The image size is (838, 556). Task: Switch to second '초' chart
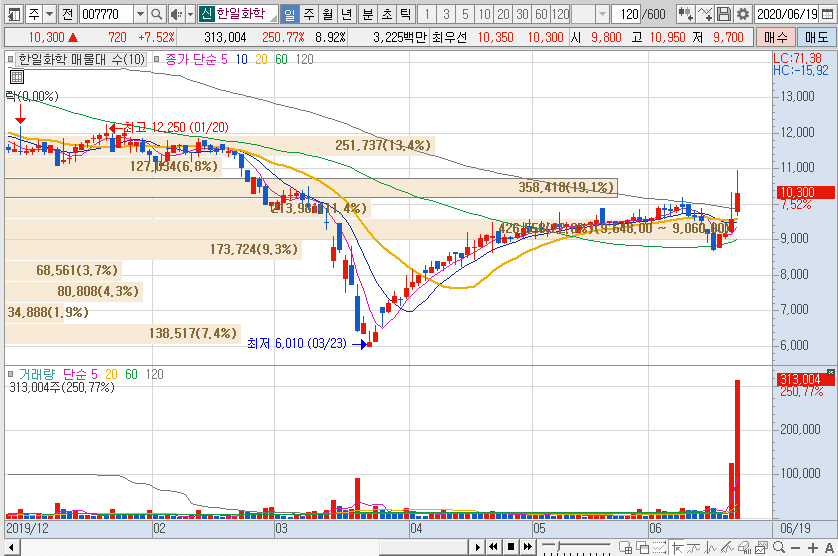click(x=387, y=14)
